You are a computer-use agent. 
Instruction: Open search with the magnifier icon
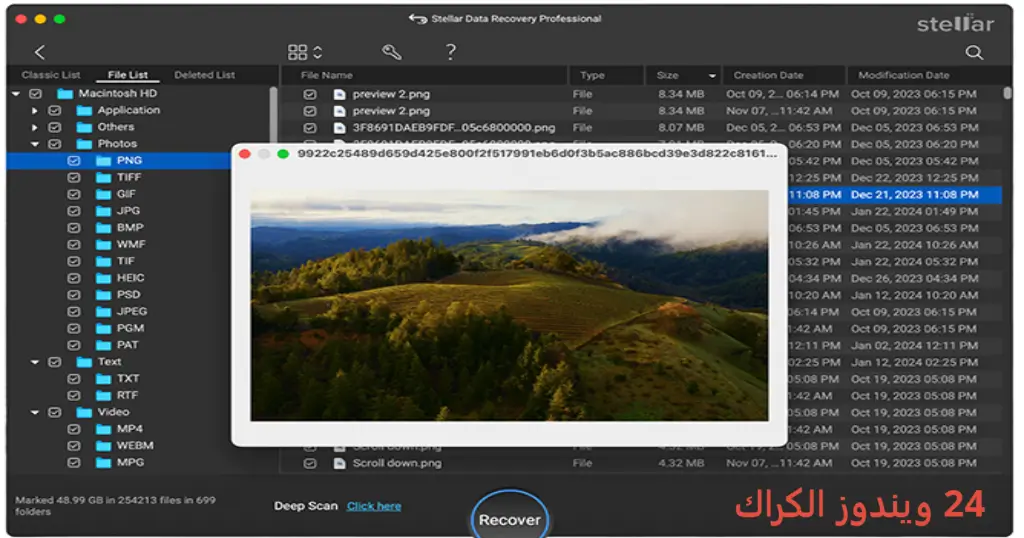(974, 53)
